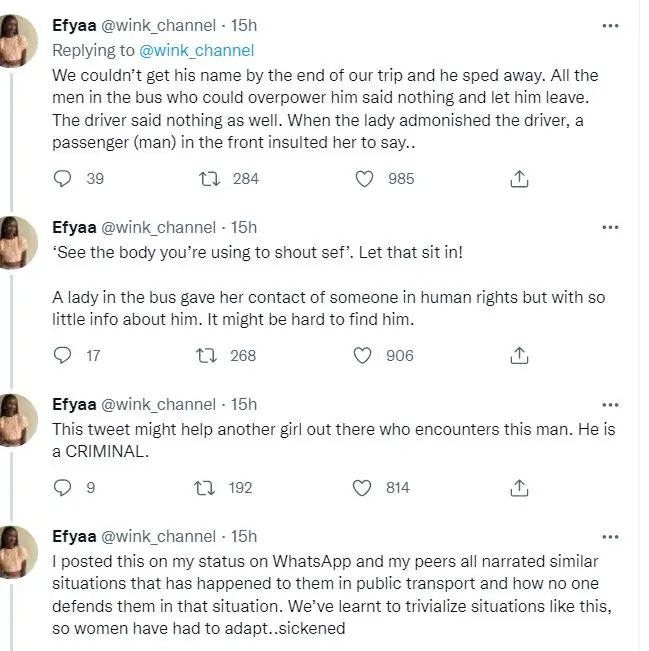The height and width of the screenshot is (651, 649).
Task: Open more options on the CRIMINAL tweet
Action: (610, 404)
